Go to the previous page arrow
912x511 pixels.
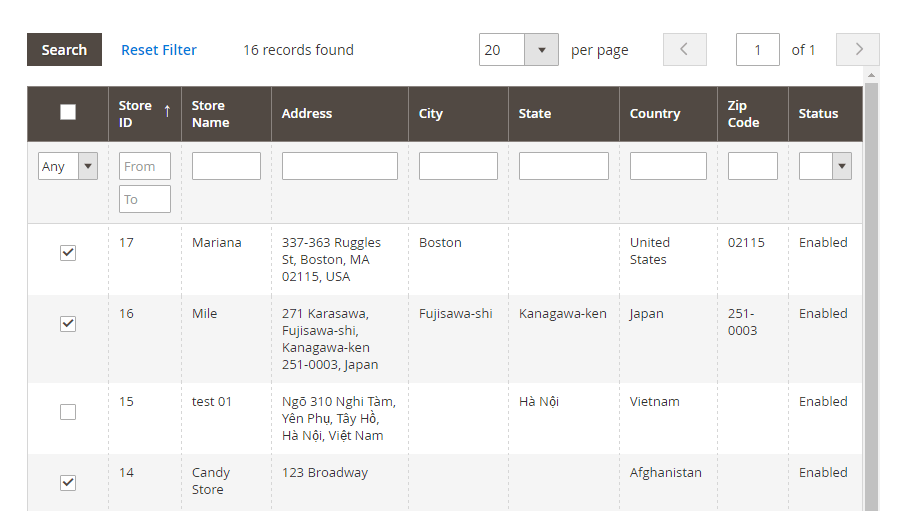pyautogui.click(x=684, y=50)
